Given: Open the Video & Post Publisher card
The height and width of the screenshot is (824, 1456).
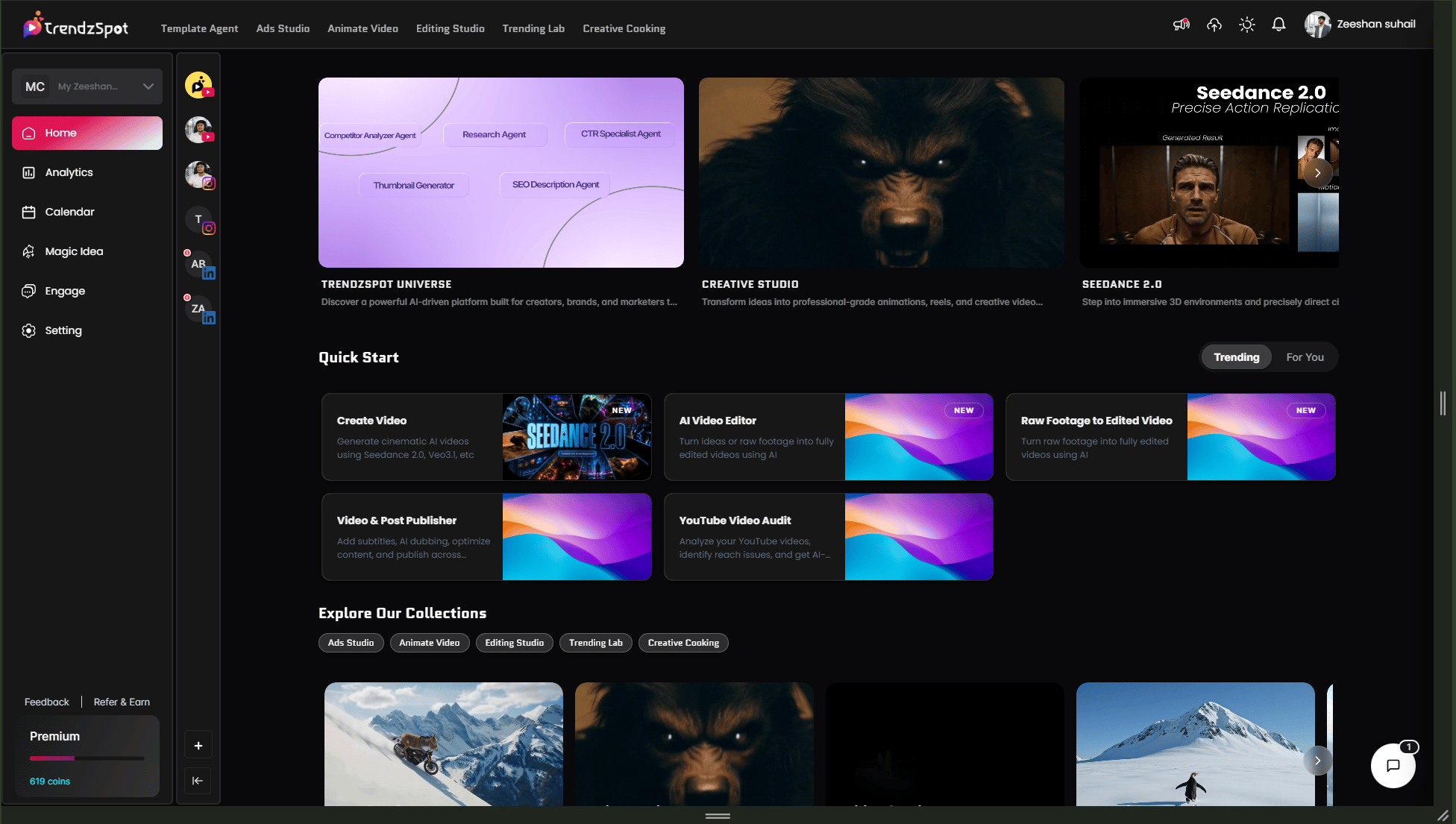Looking at the screenshot, I should [486, 537].
